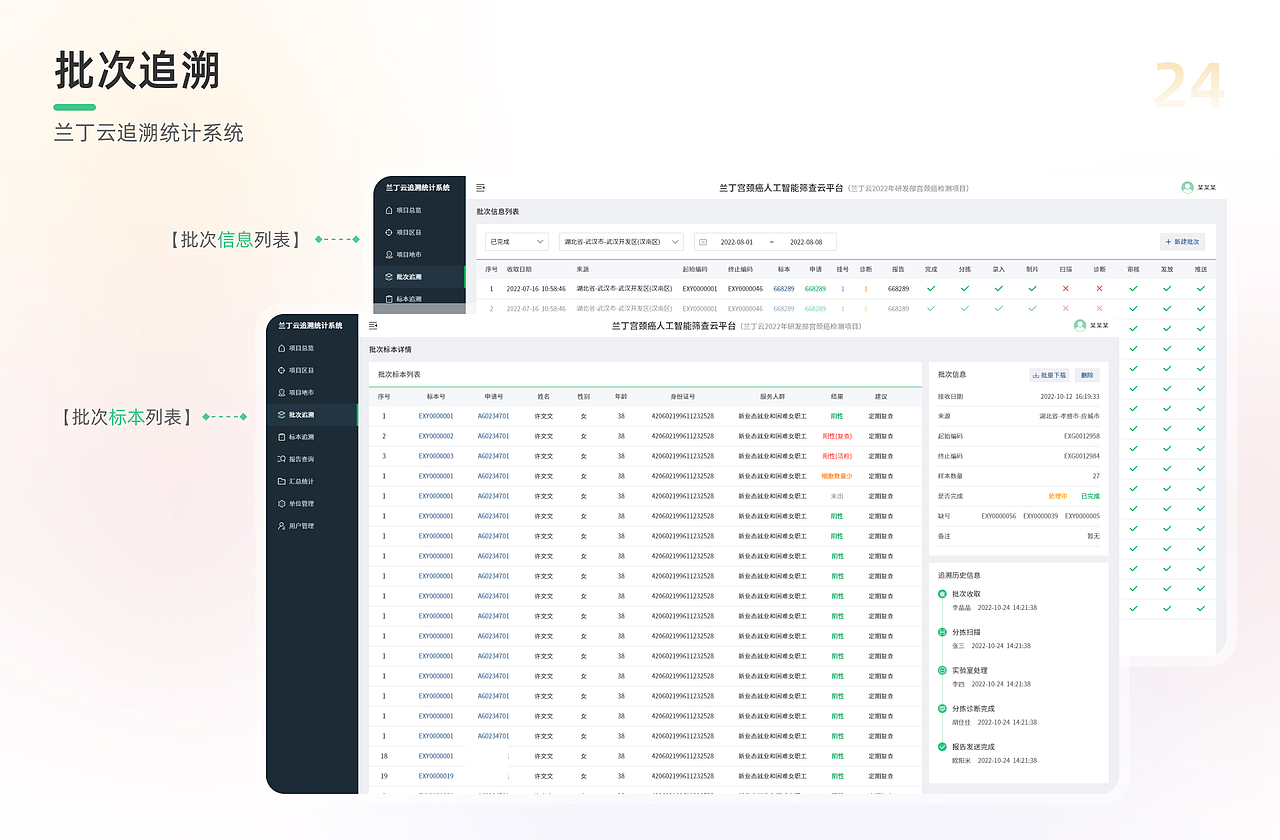The width and height of the screenshot is (1280, 840).
Task: Click 分拣扫描 timeline step icon
Action: pos(942,632)
